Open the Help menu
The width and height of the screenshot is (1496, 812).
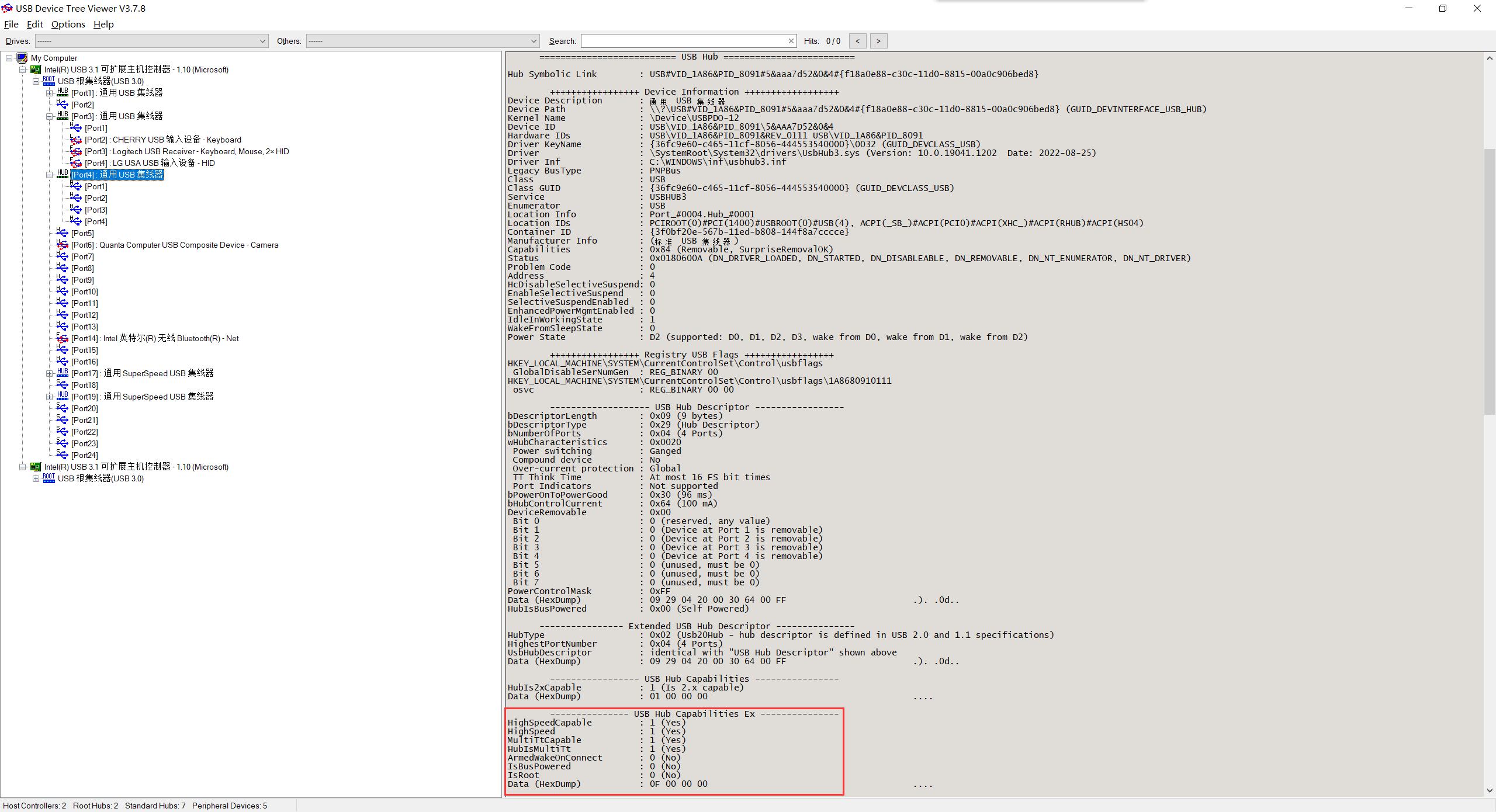click(x=103, y=24)
